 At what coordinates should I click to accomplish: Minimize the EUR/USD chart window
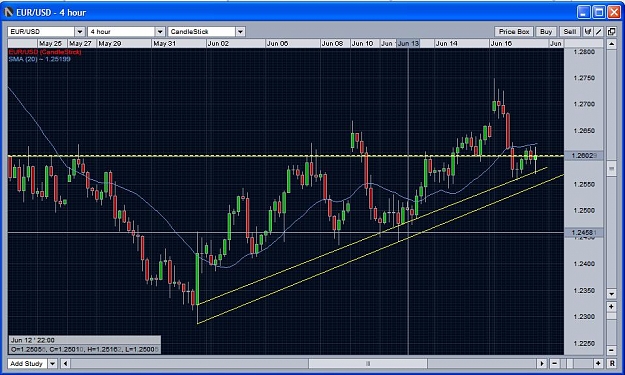(x=584, y=12)
